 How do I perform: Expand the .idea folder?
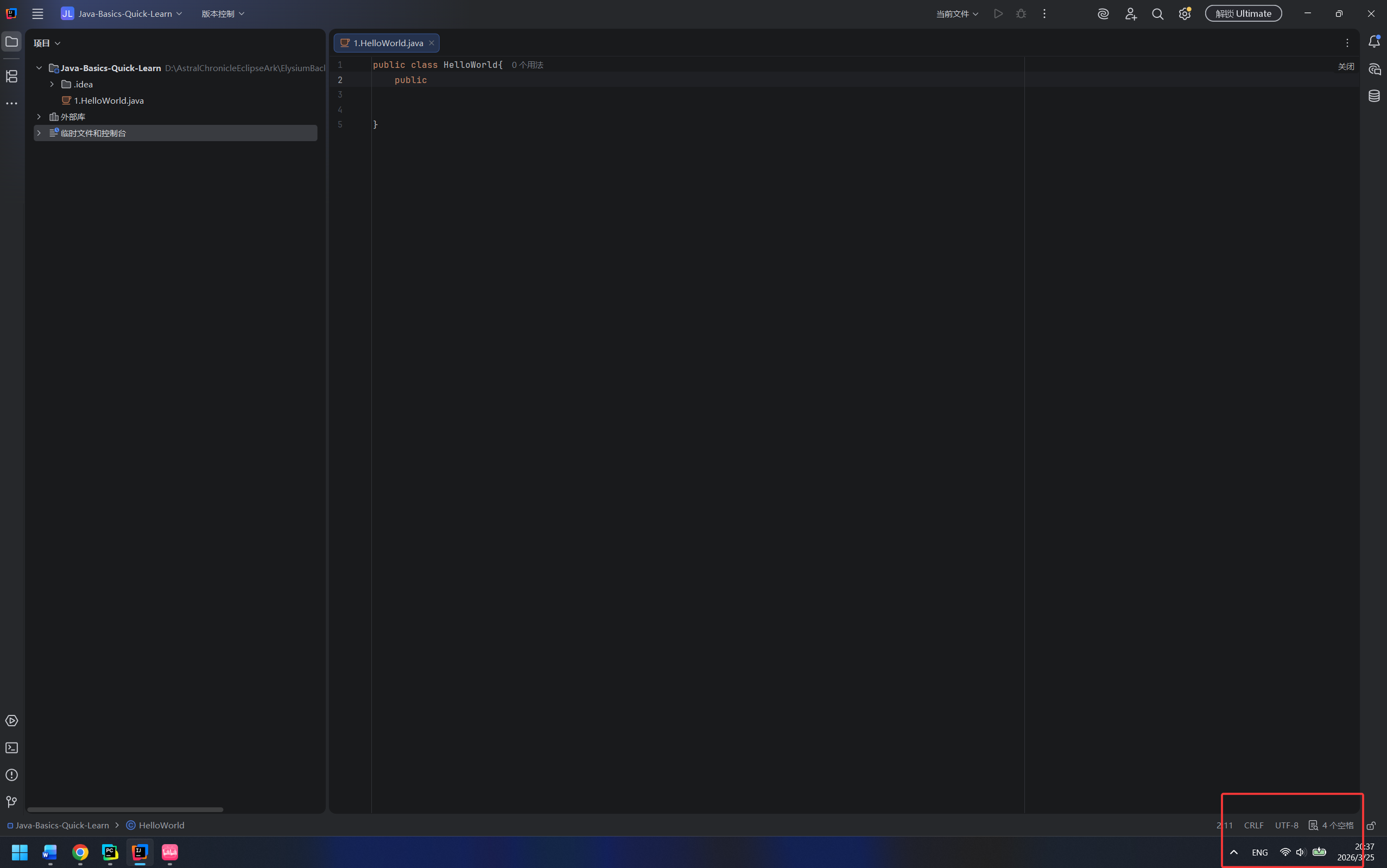coord(52,84)
